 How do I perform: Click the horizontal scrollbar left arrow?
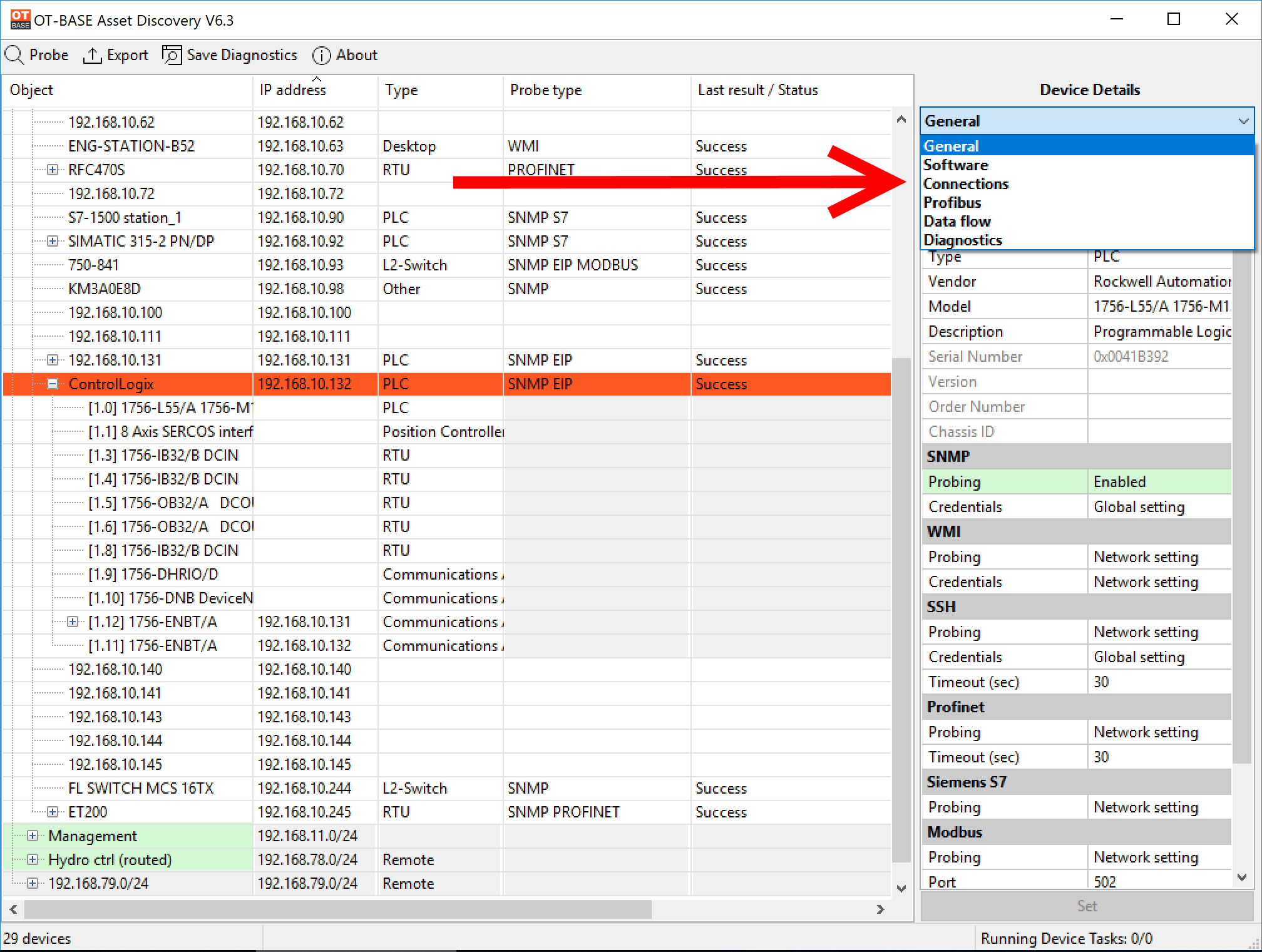point(13,909)
